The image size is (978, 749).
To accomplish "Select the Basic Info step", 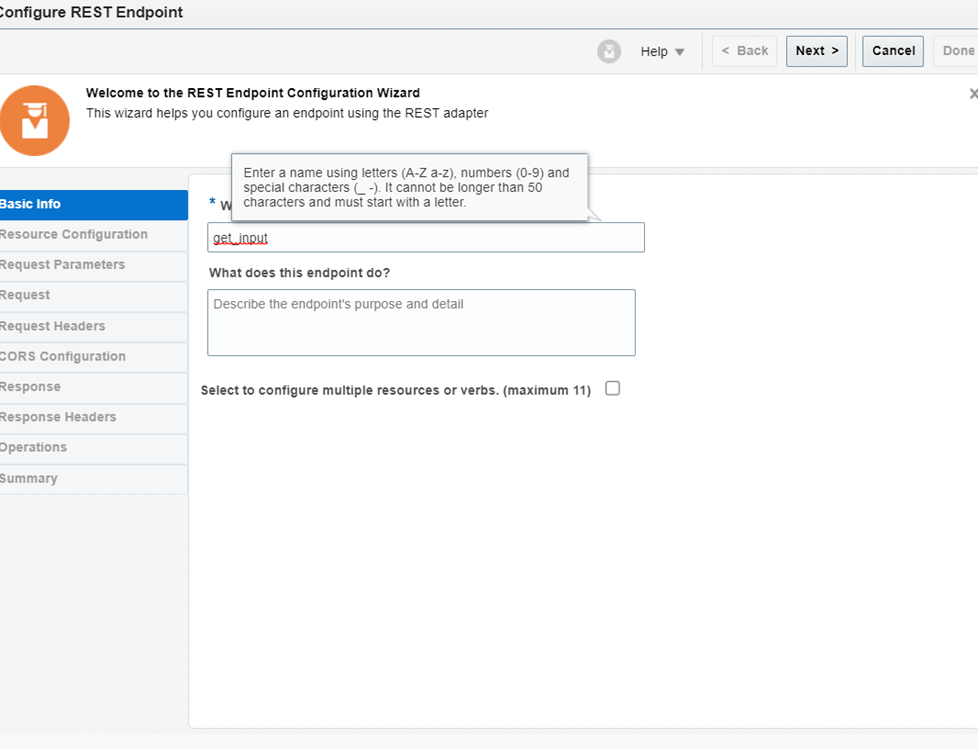I will 94,205.
